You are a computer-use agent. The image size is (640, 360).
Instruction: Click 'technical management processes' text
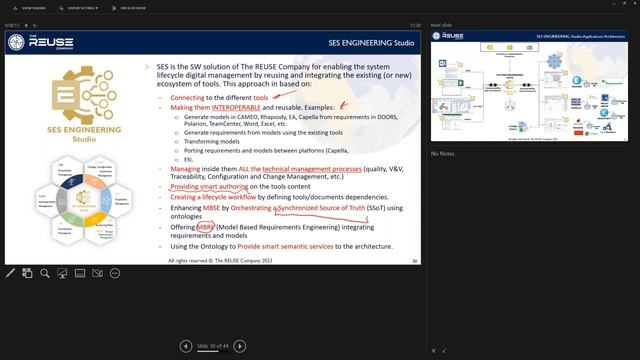click(x=312, y=169)
